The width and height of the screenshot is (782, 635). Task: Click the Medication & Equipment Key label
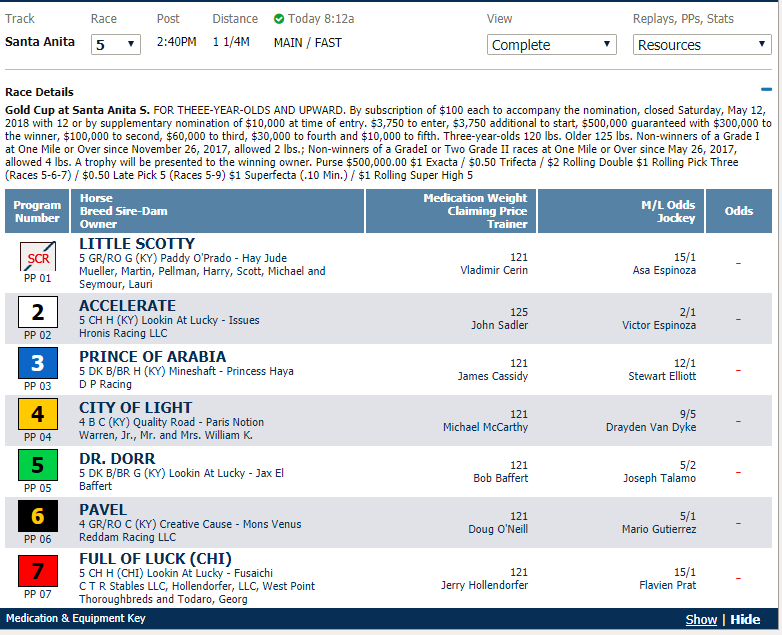(x=75, y=619)
